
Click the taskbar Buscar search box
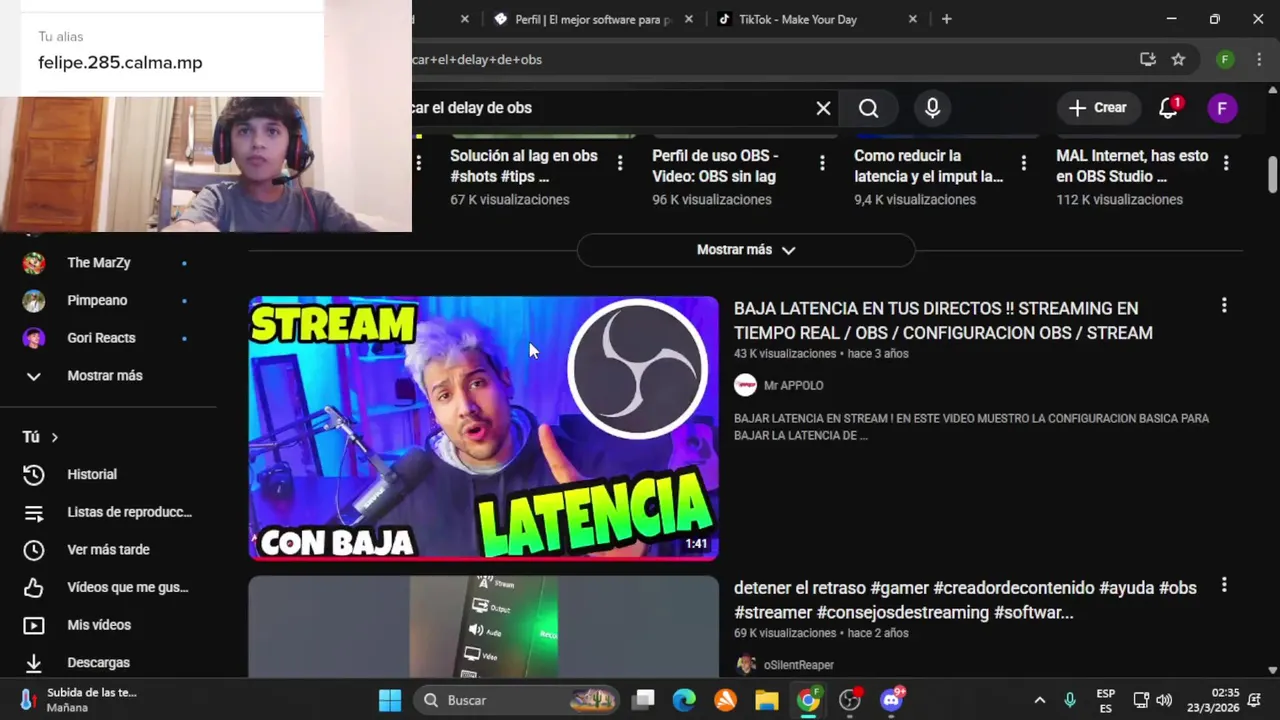(x=518, y=700)
